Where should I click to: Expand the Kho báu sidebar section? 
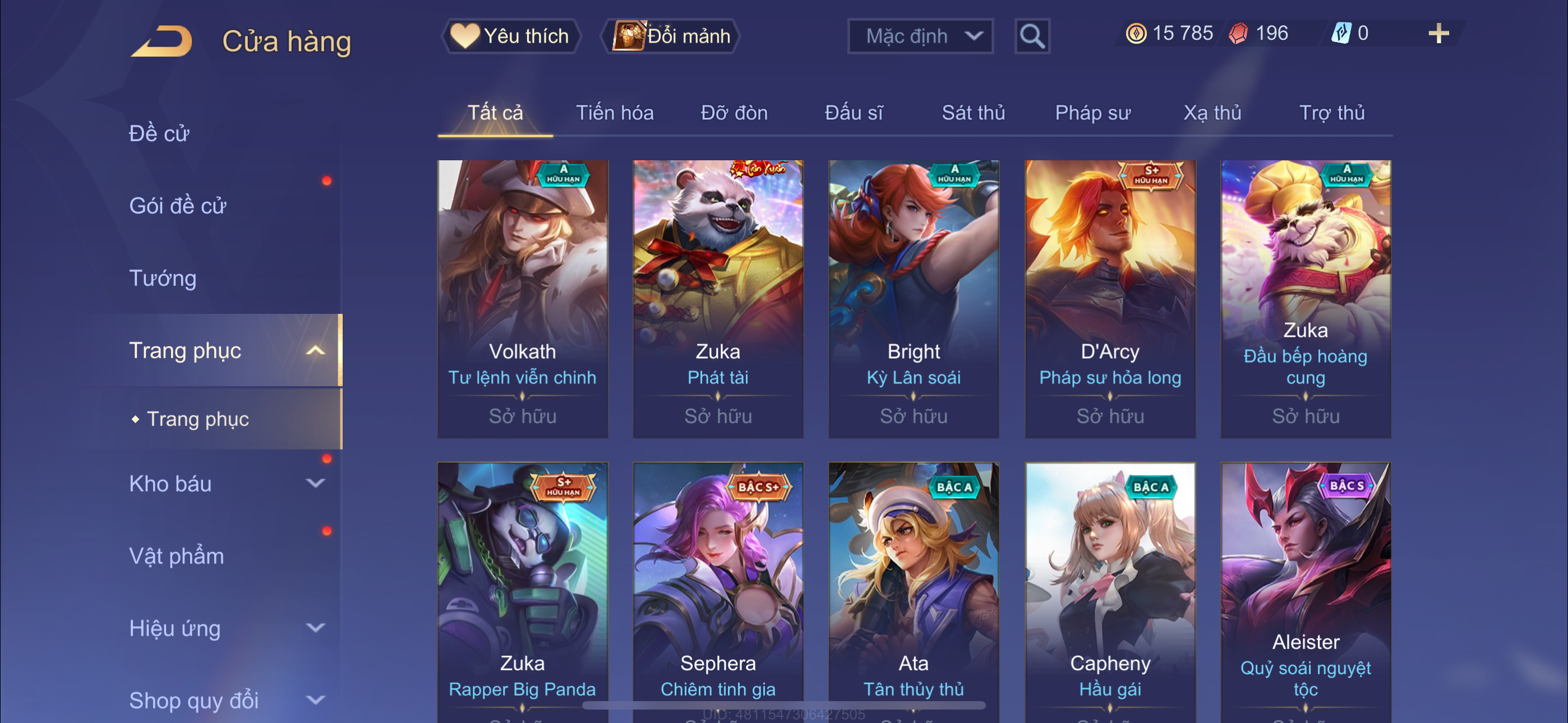(315, 483)
